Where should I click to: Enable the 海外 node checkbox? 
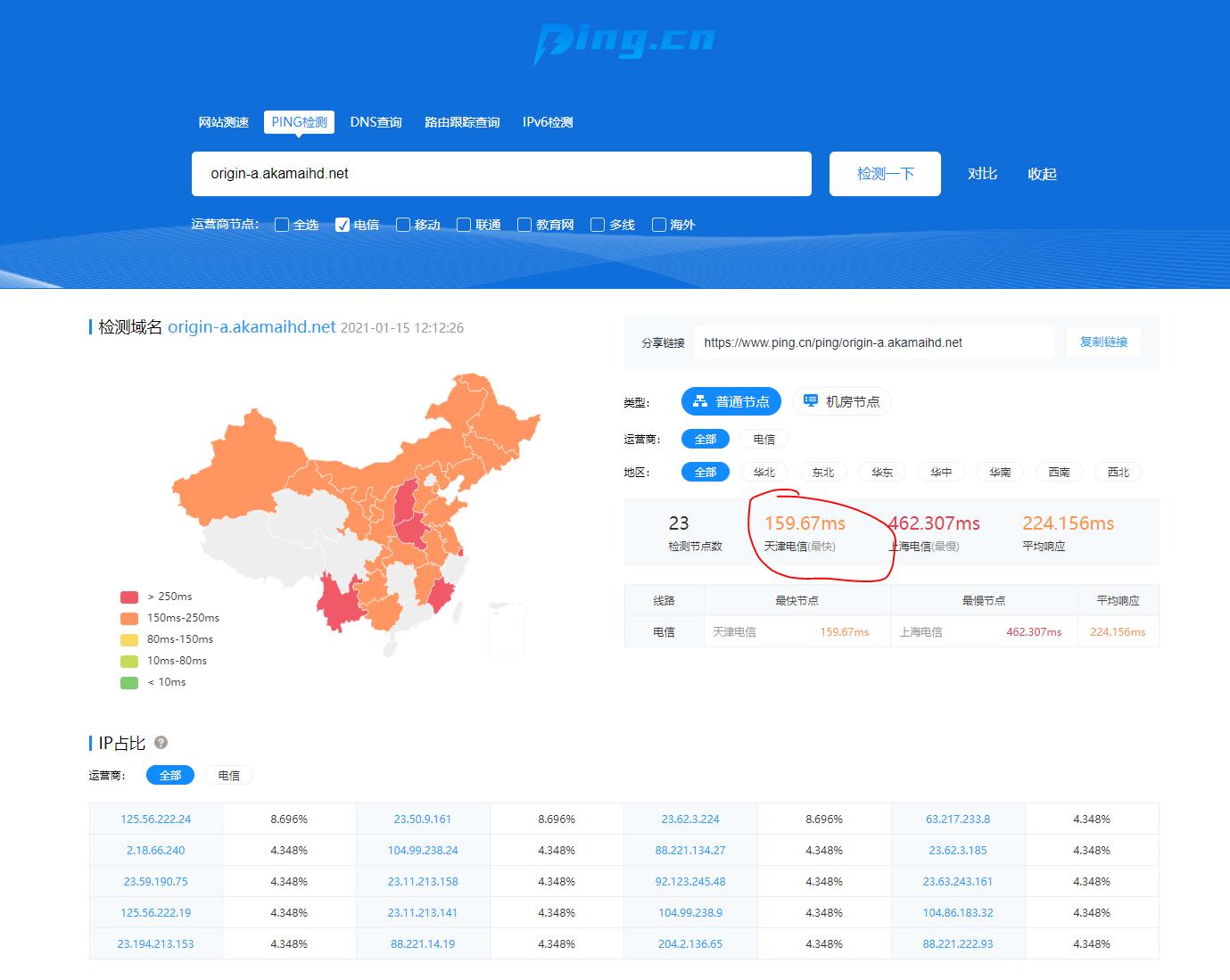pyautogui.click(x=659, y=225)
